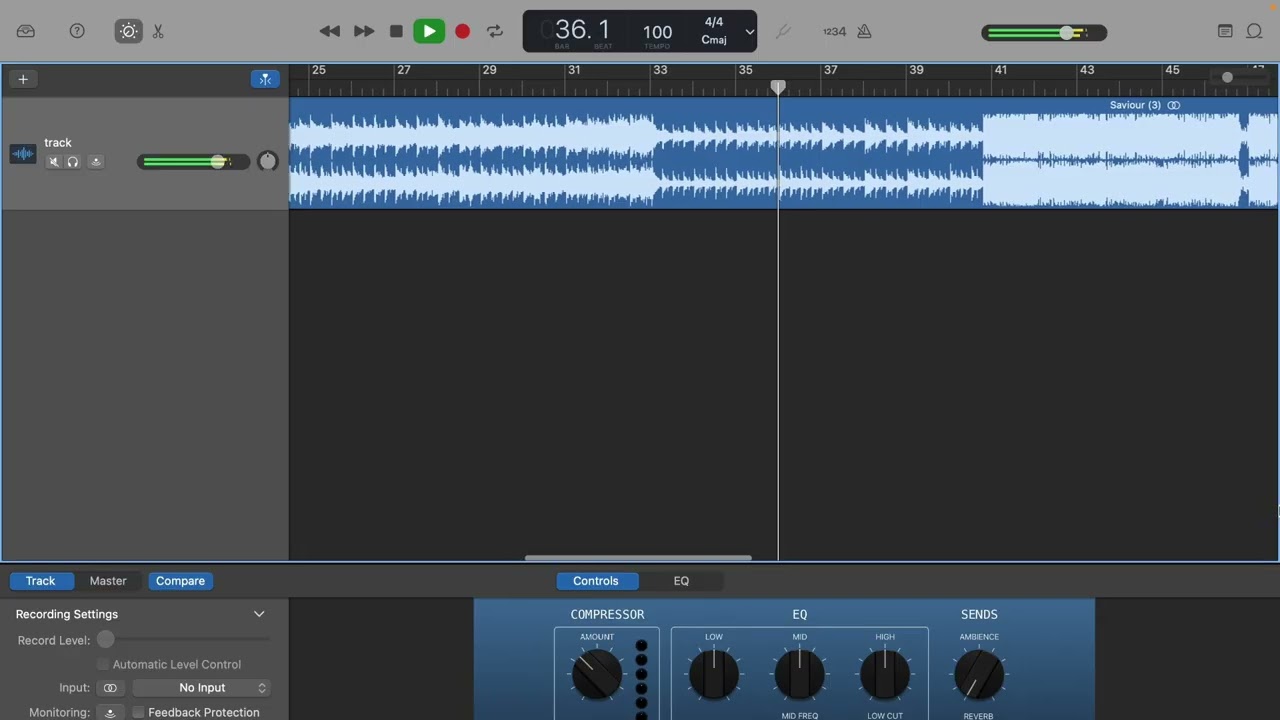Switch to the Master tab
This screenshot has width=1280, height=720.
coord(108,581)
